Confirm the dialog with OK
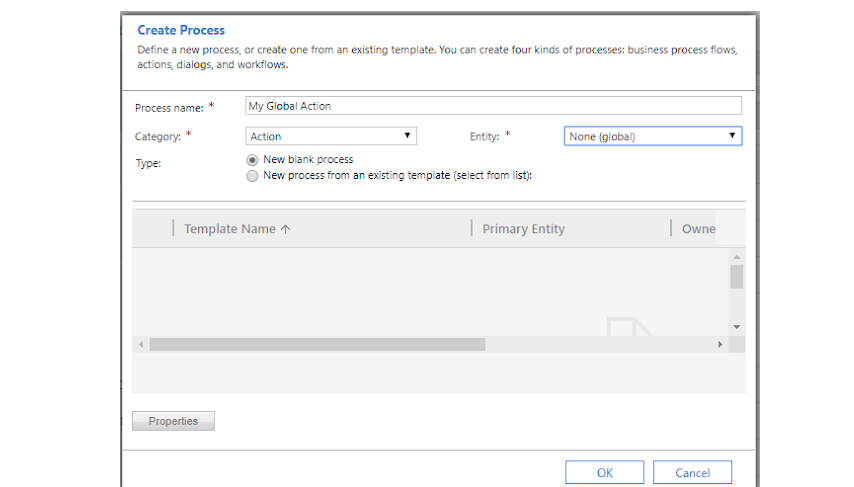This screenshot has height=487, width=854. [x=604, y=472]
